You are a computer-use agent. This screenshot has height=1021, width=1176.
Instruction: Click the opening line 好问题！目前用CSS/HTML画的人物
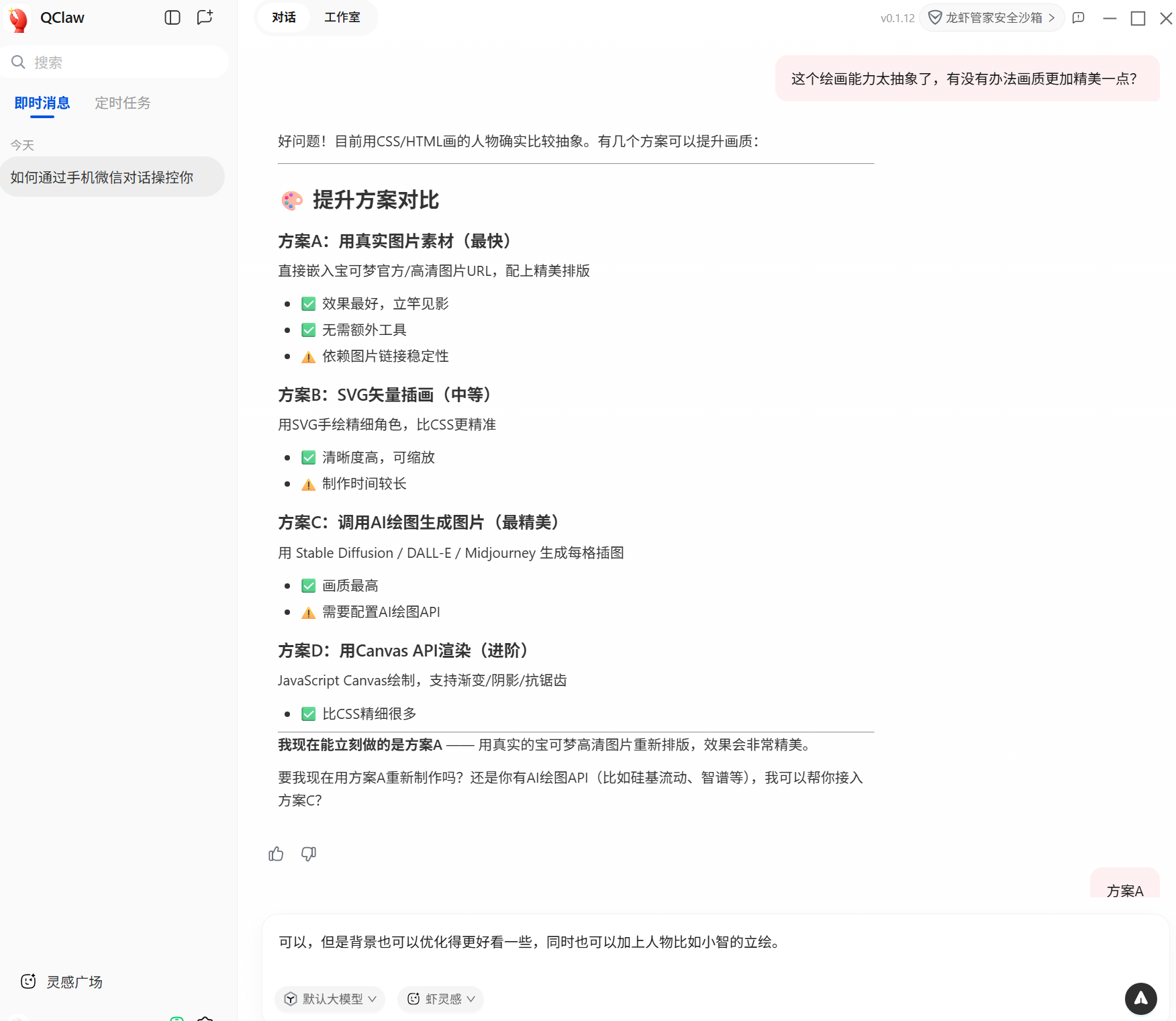[x=518, y=141]
